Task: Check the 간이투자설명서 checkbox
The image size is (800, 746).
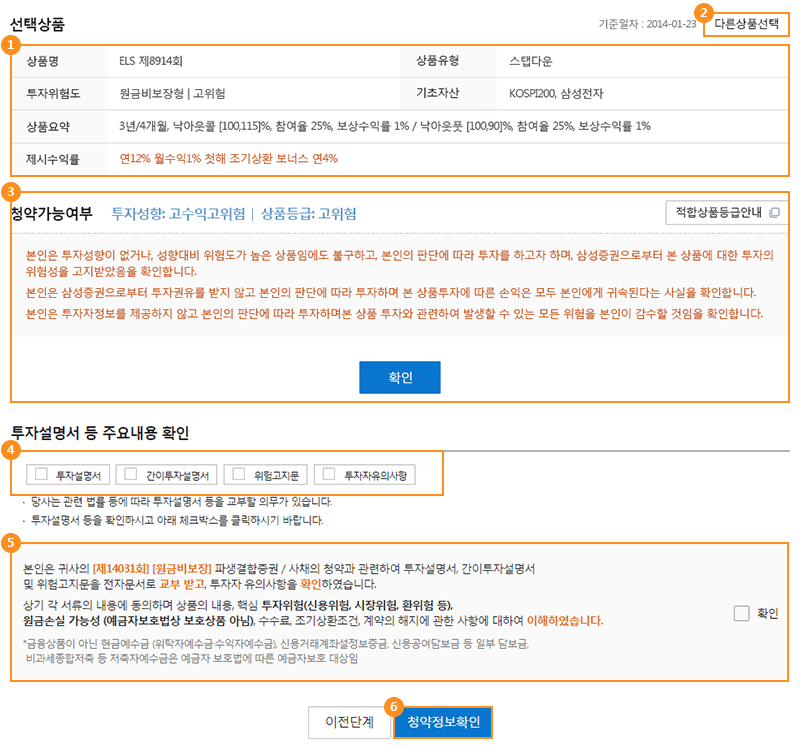Action: pos(131,474)
